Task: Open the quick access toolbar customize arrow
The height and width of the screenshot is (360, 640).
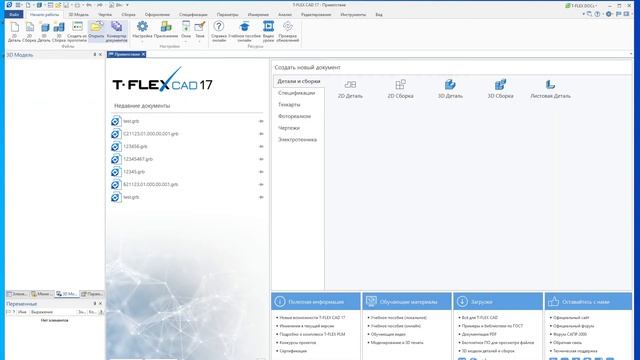Action: pos(127,5)
